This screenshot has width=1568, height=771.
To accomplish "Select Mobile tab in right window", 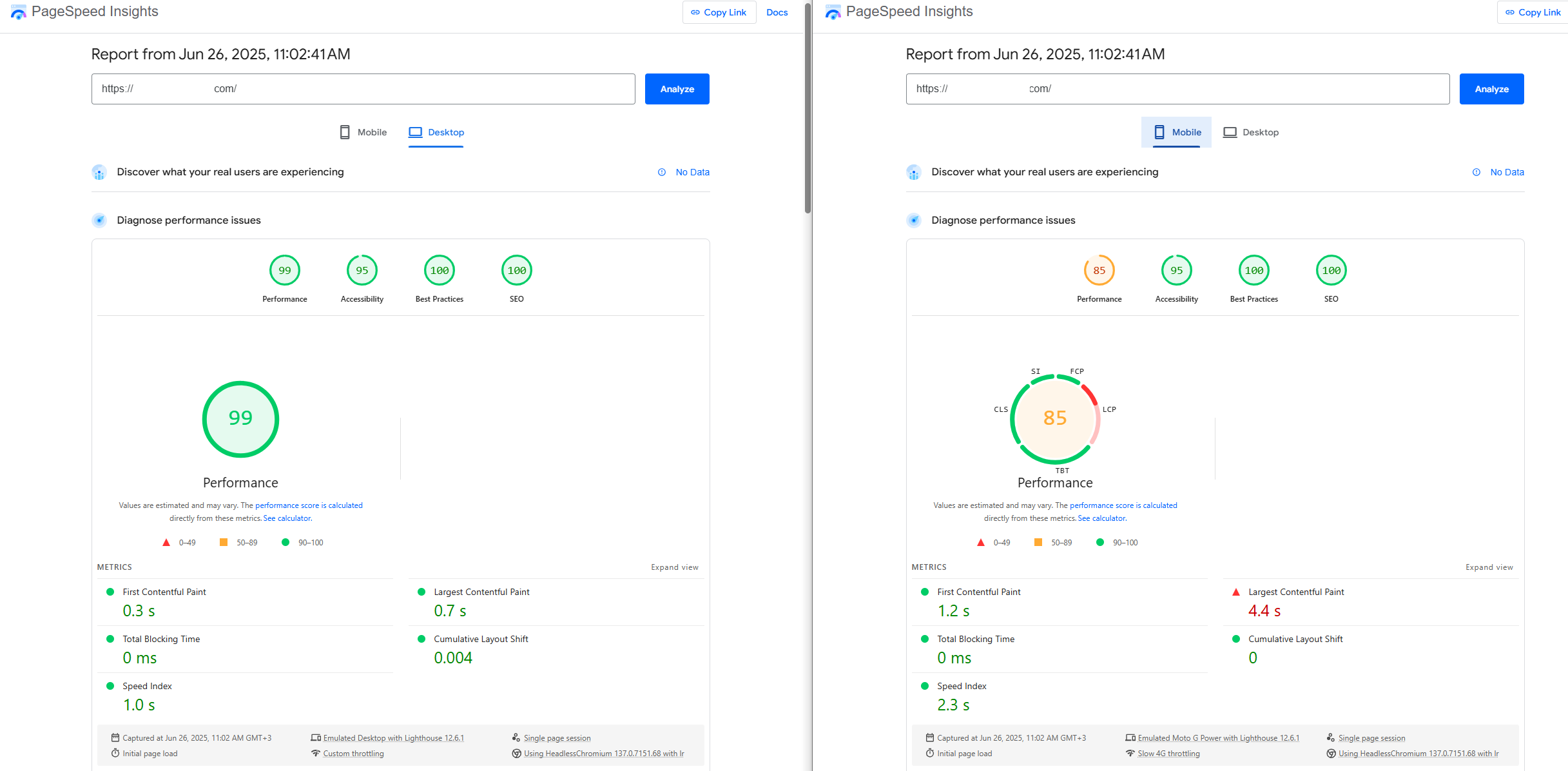I will click(x=1177, y=132).
